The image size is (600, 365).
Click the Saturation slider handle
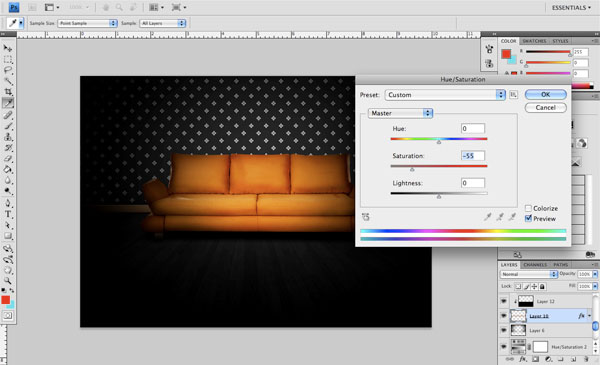(412, 169)
